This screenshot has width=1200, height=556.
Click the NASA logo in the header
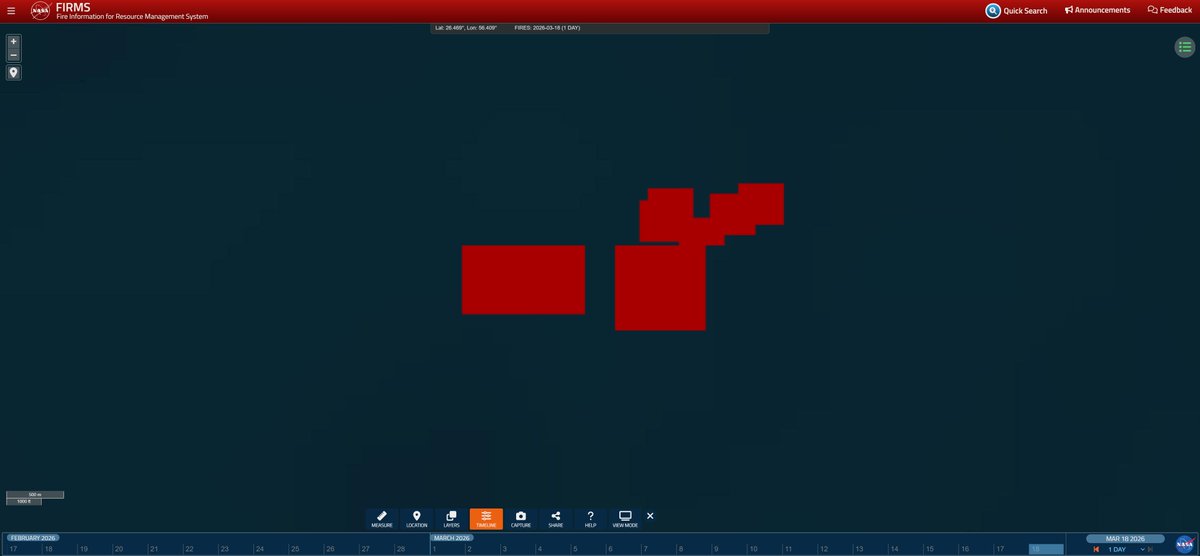point(41,11)
